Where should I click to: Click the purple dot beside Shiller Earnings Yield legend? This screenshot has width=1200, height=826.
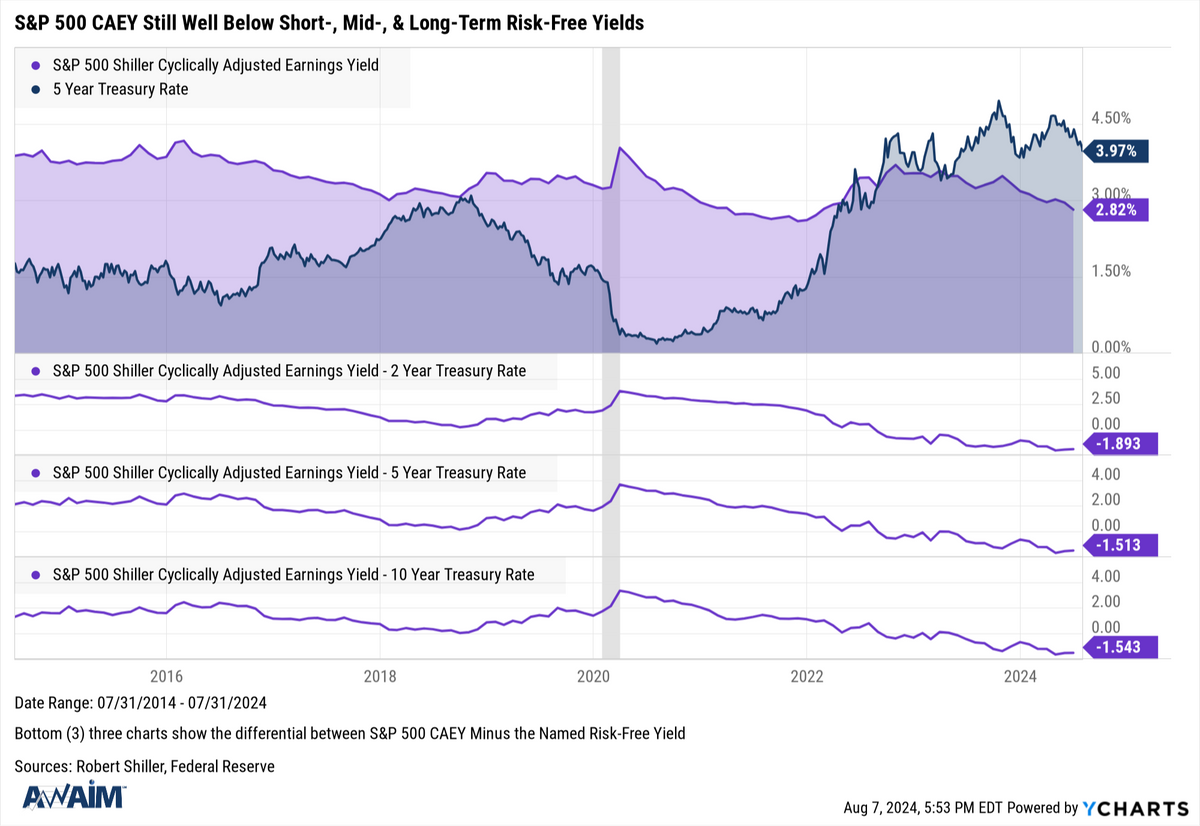pos(35,65)
